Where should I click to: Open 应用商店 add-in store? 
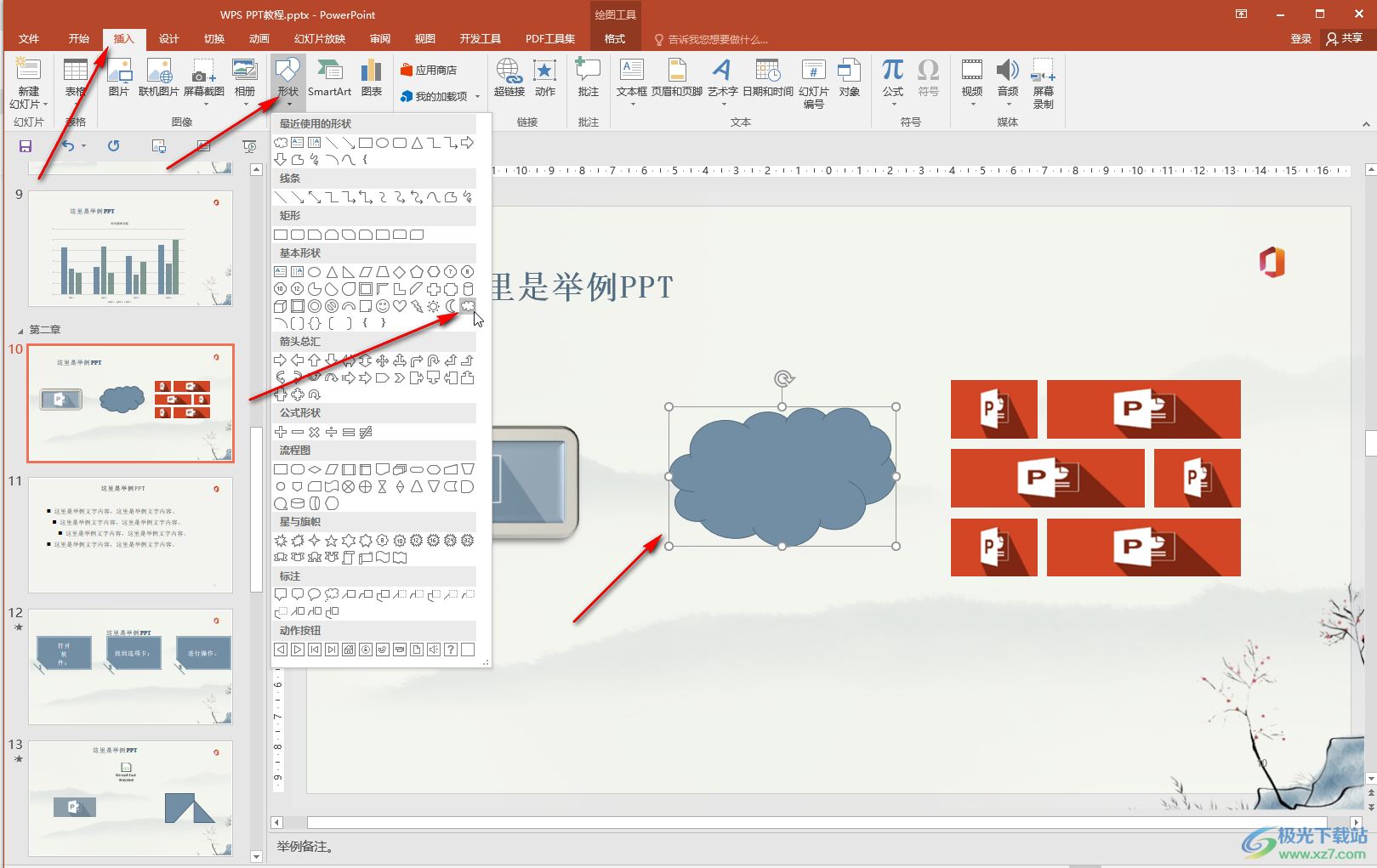click(430, 70)
